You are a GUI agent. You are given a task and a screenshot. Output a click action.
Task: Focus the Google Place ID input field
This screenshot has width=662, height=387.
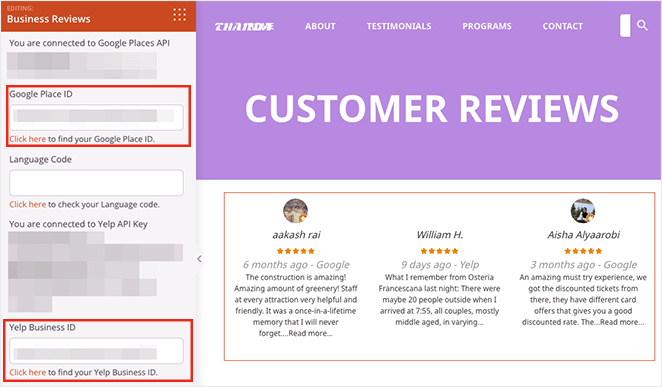[x=96, y=117]
